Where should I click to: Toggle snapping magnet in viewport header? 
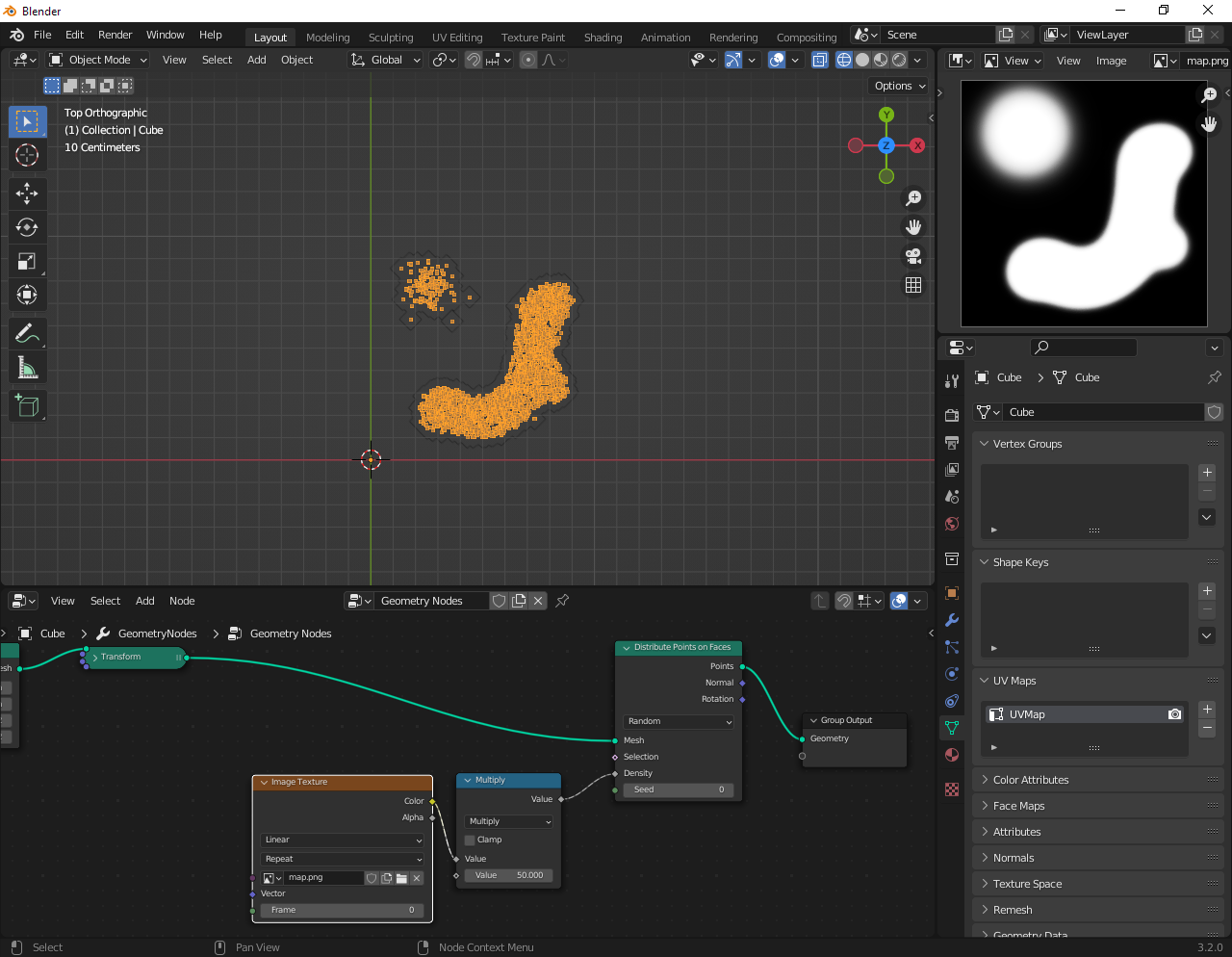(474, 60)
